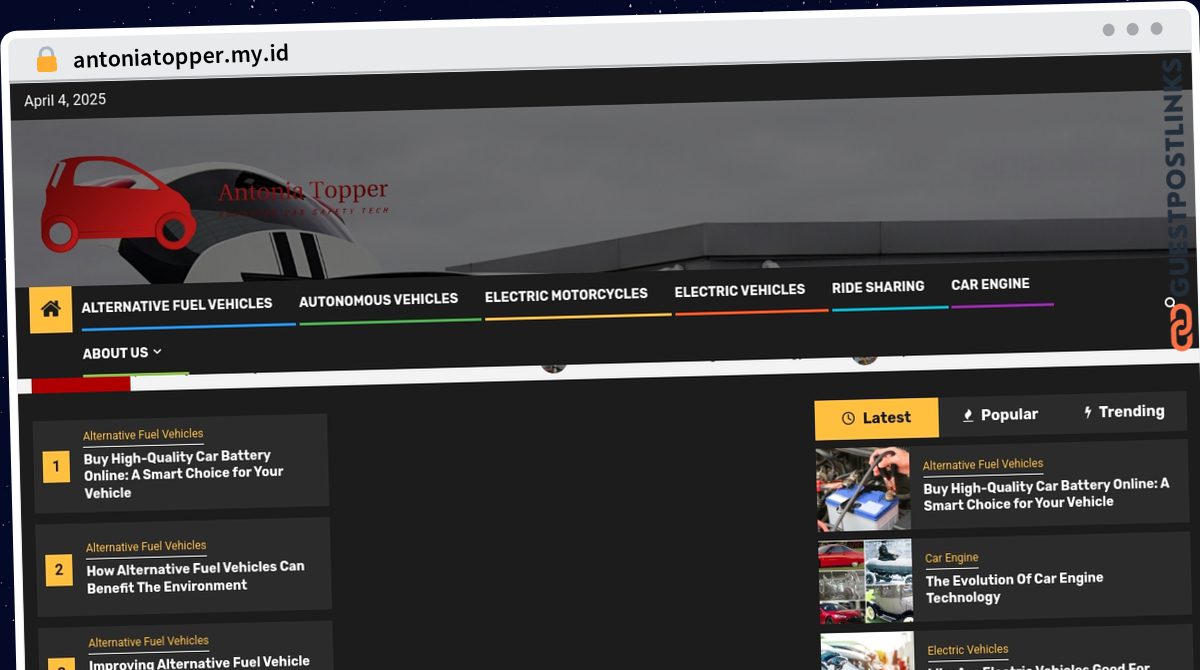Click Alternative Fuel Vehicles tag in Latest sidebar
This screenshot has width=1200, height=670.
pos(983,464)
